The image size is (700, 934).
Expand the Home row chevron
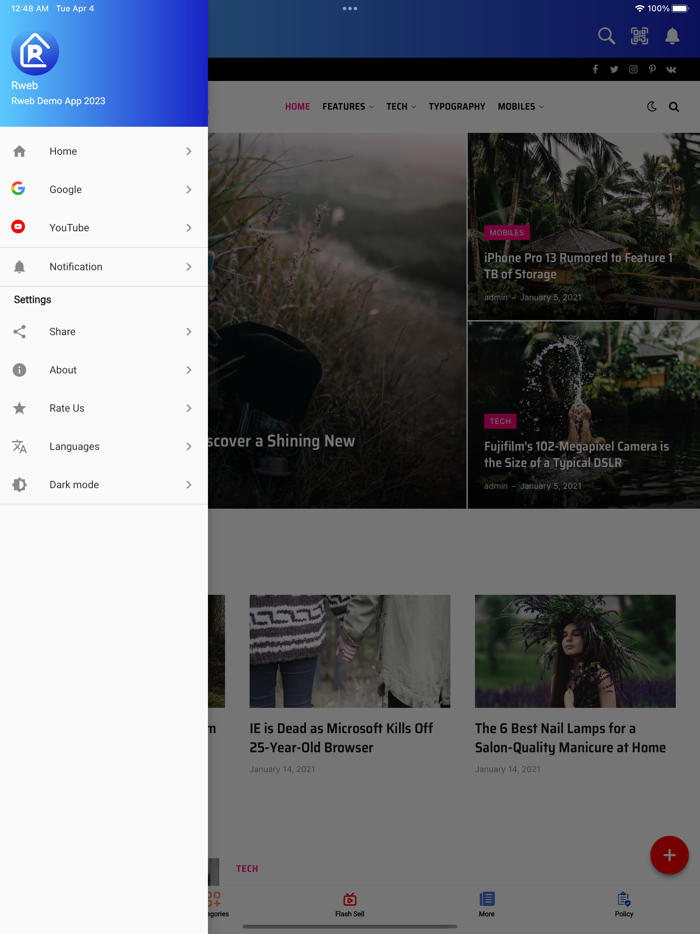(x=189, y=151)
